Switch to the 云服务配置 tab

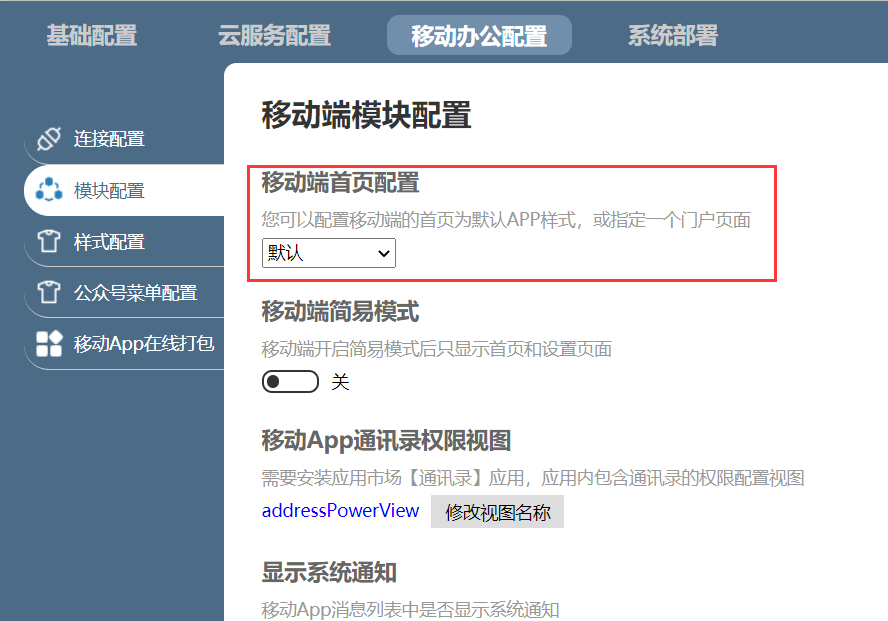[274, 35]
